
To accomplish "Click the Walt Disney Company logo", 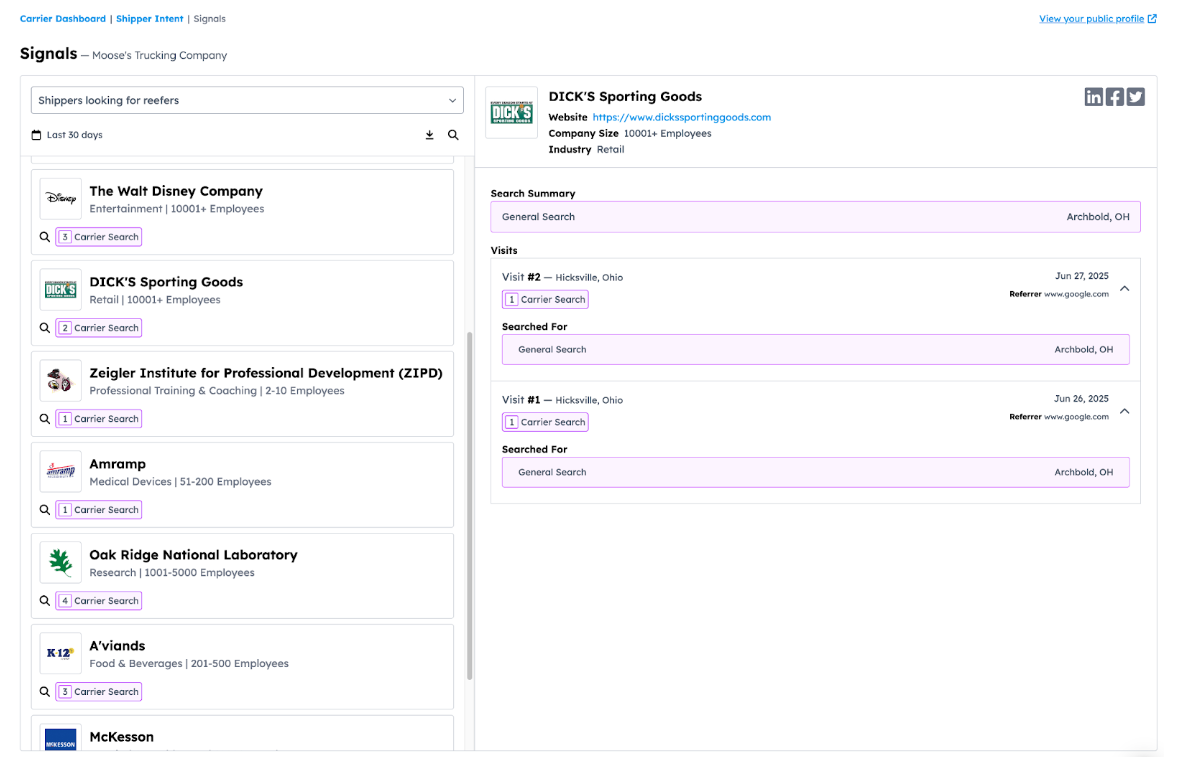I will click(x=60, y=199).
